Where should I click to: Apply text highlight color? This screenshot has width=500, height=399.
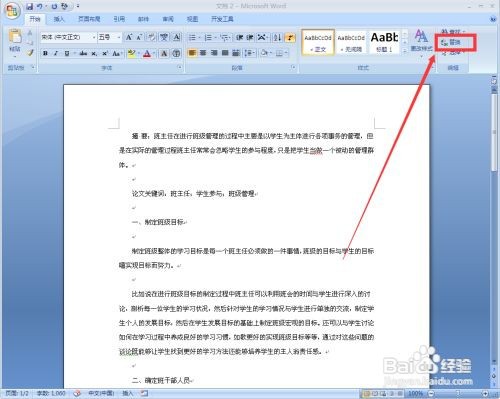pyautogui.click(x=131, y=53)
